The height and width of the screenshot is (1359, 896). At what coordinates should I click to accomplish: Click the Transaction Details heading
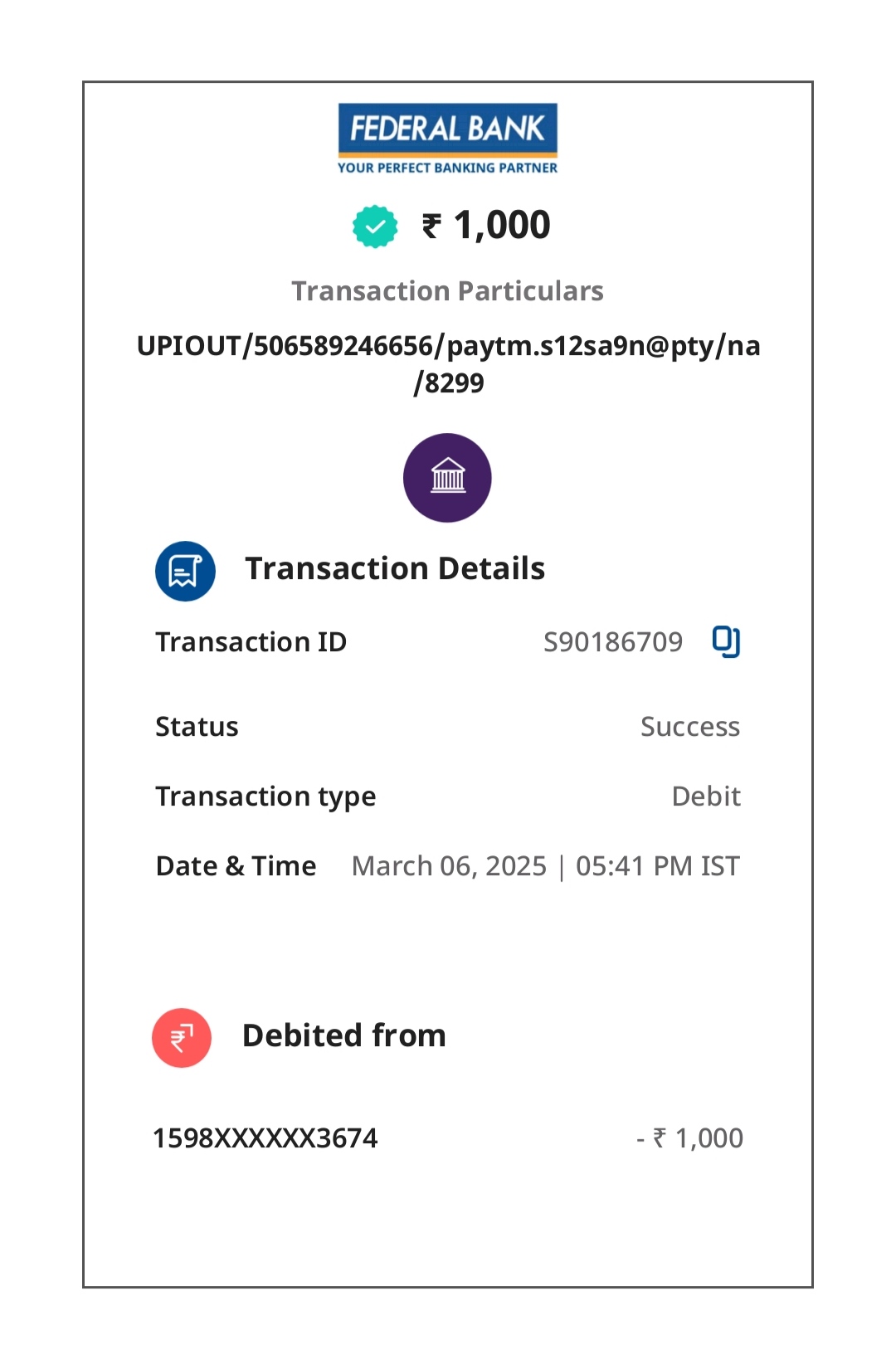click(x=395, y=569)
